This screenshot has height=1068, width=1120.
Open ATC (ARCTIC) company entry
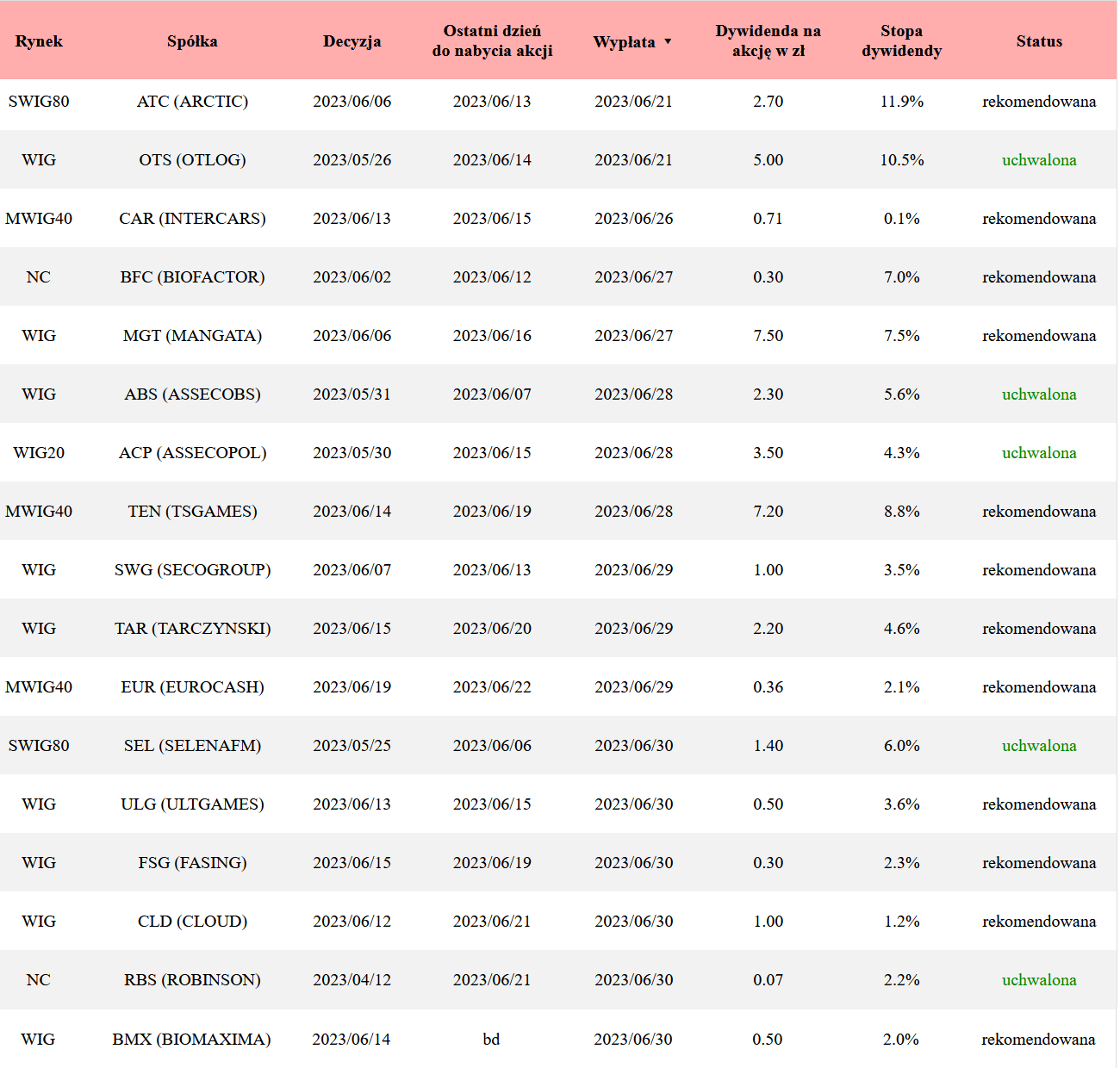pyautogui.click(x=192, y=102)
